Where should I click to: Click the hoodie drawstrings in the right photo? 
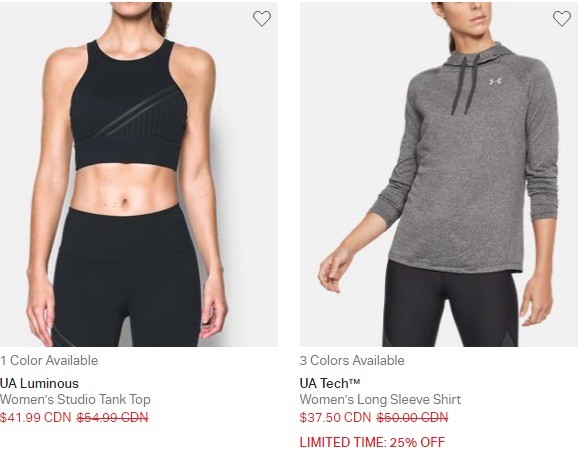click(x=465, y=86)
